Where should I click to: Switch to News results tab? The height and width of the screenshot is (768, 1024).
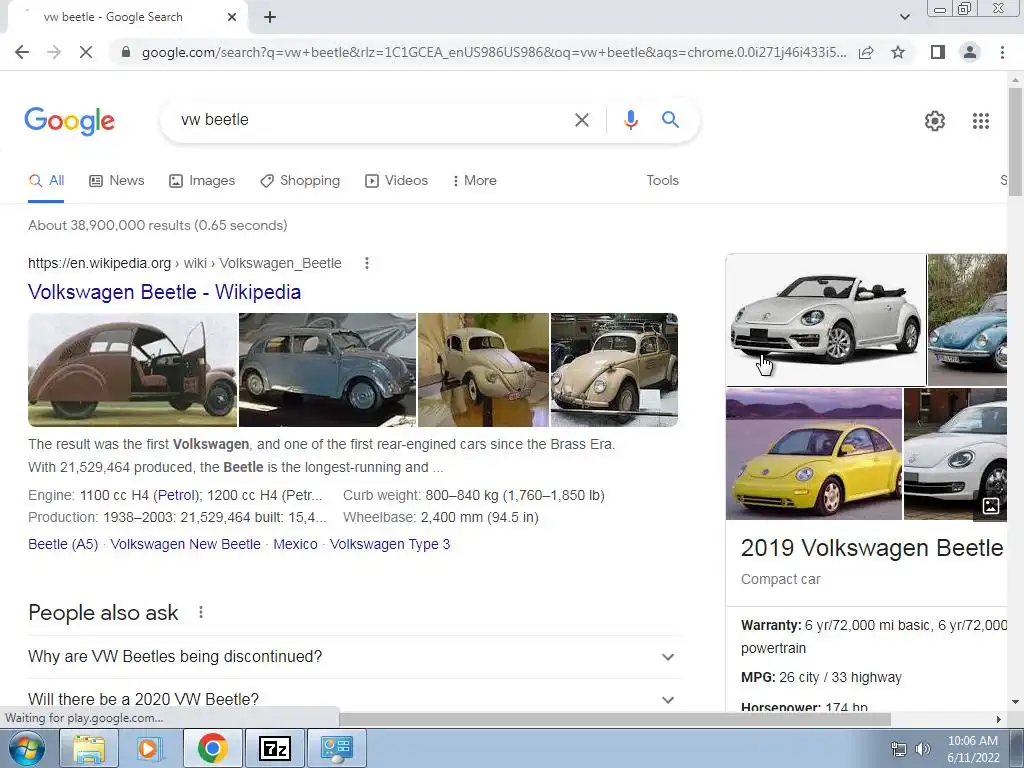[x=117, y=181]
